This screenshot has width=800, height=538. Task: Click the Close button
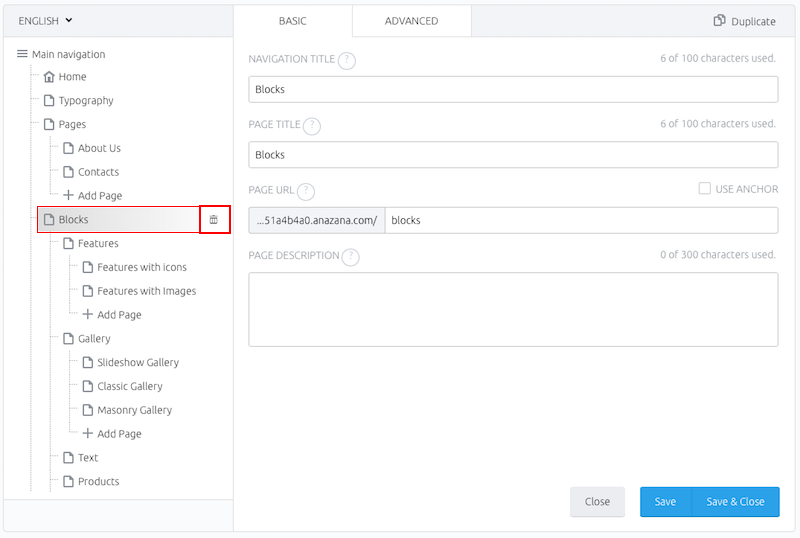[597, 502]
